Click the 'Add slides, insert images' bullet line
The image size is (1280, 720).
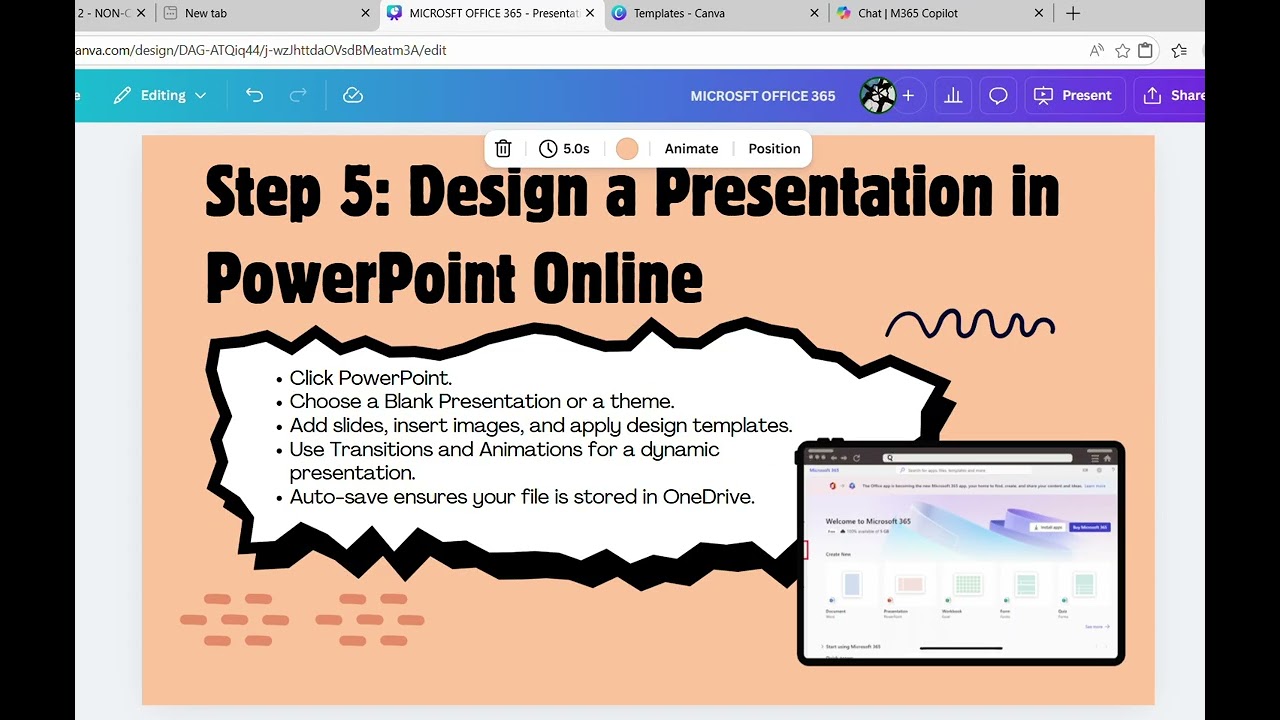540,426
